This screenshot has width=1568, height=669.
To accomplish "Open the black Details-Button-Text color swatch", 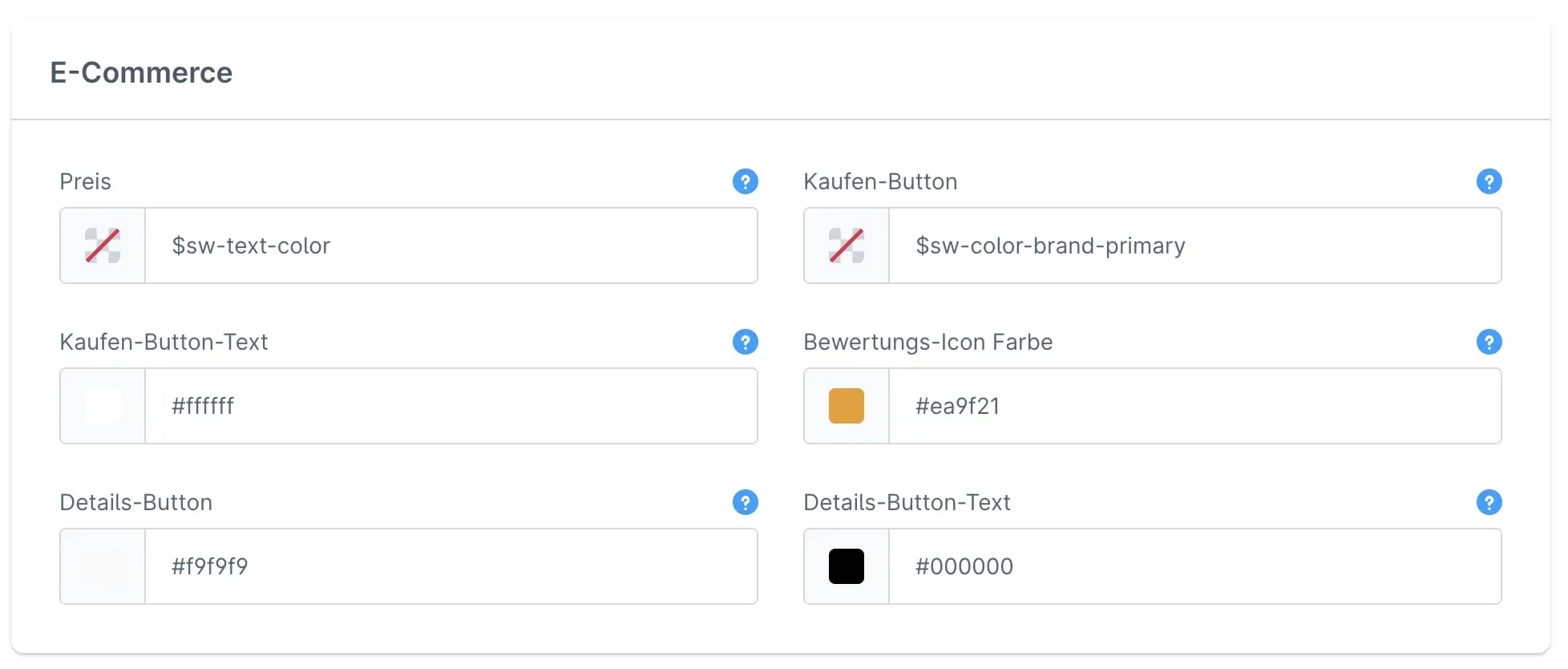I will coord(847,566).
